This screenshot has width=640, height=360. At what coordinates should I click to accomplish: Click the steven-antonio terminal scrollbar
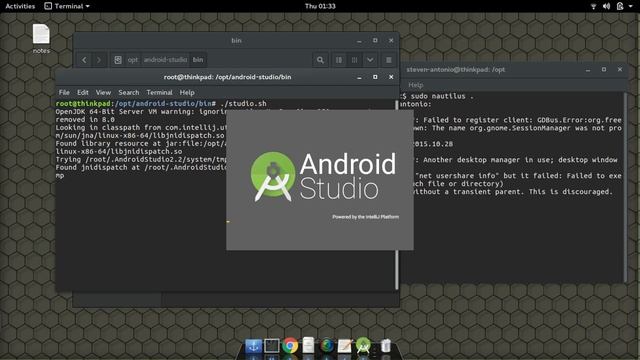coord(625,187)
